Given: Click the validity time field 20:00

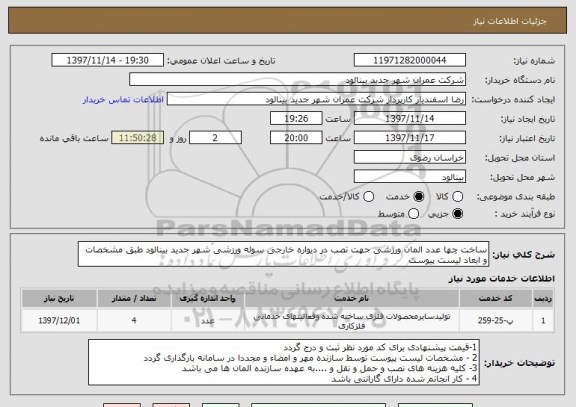Looking at the screenshot, I should [x=296, y=138].
